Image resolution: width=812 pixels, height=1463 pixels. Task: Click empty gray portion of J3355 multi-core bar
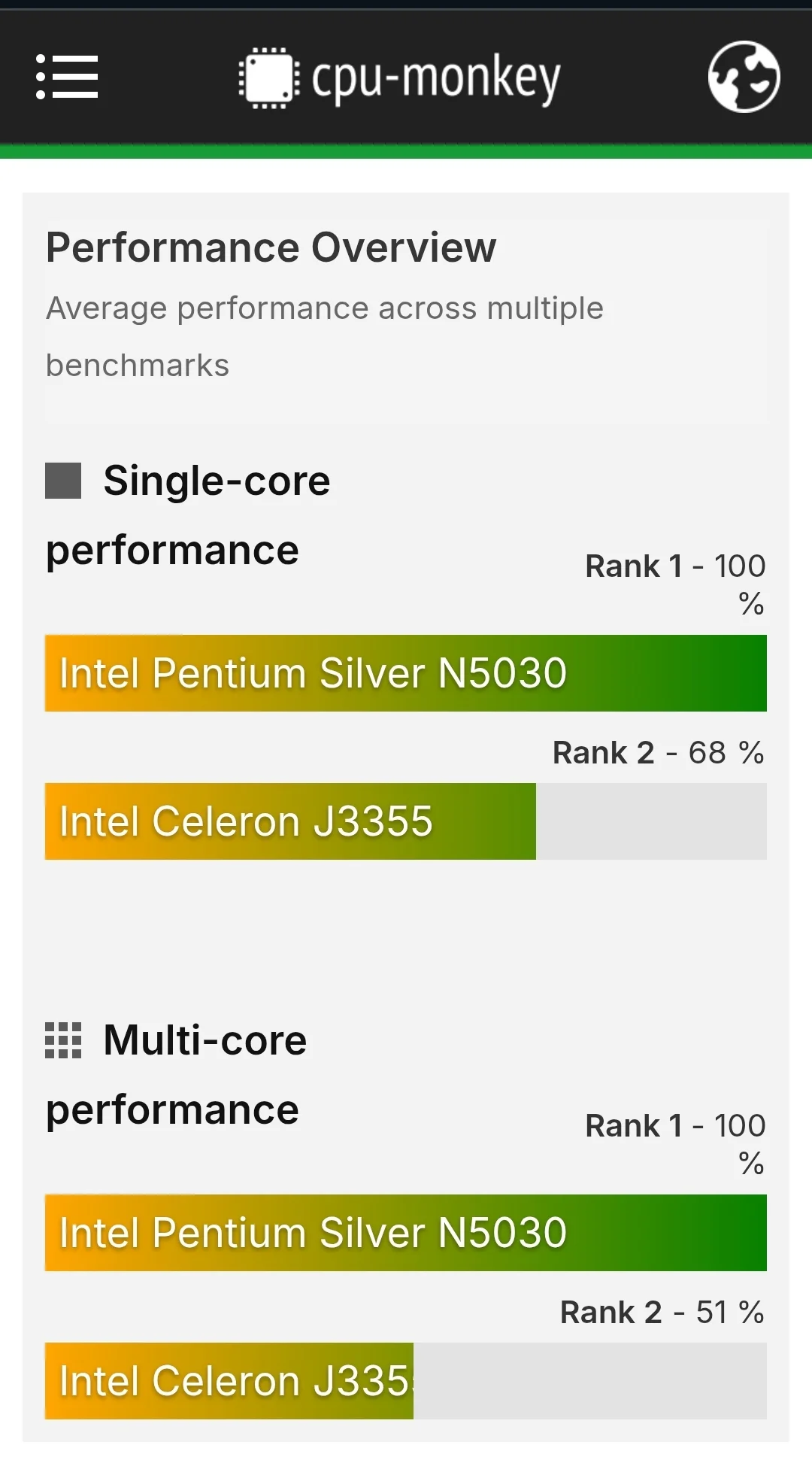[590, 1381]
